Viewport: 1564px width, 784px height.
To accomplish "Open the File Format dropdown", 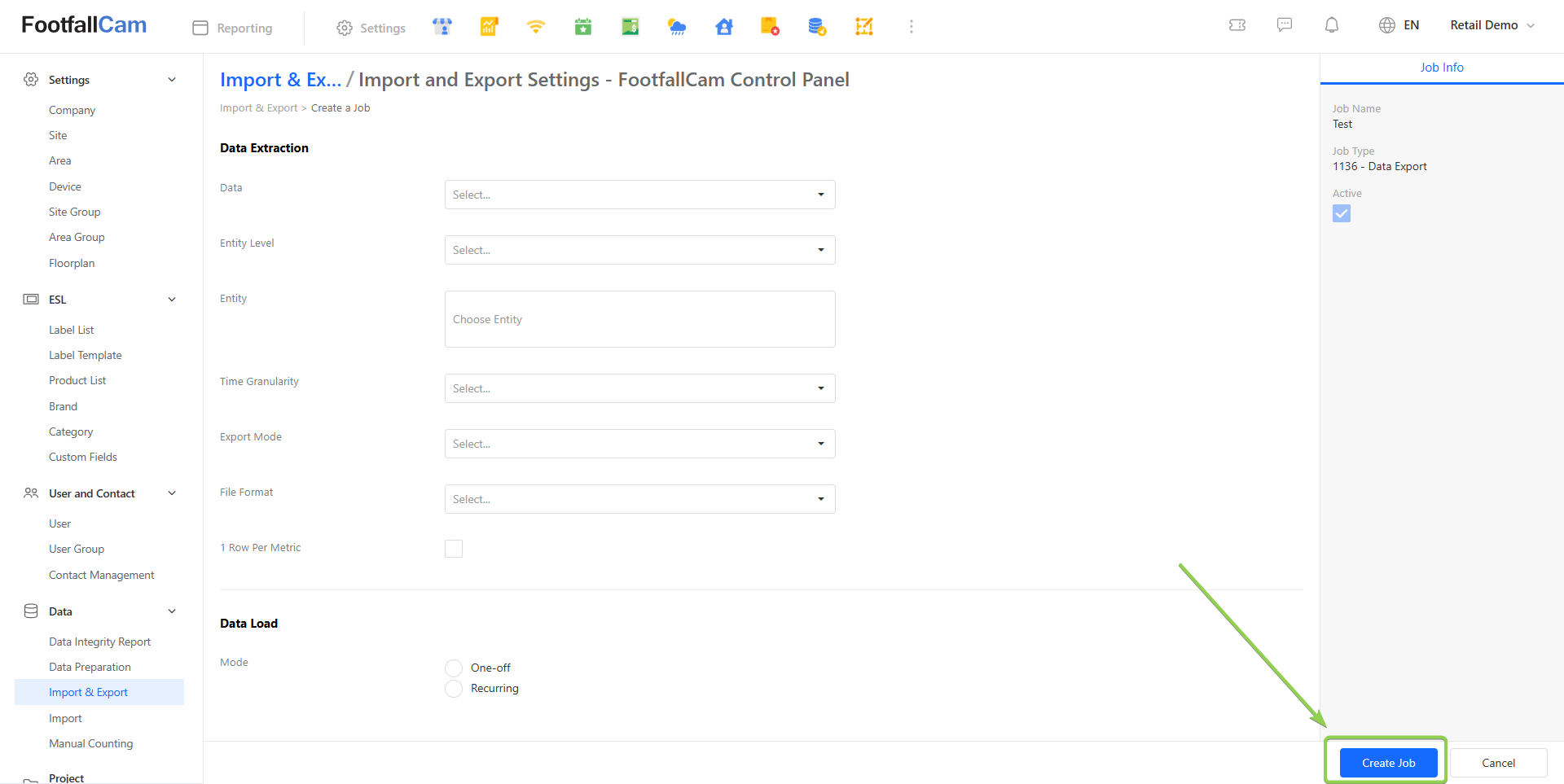I will pyautogui.click(x=639, y=499).
